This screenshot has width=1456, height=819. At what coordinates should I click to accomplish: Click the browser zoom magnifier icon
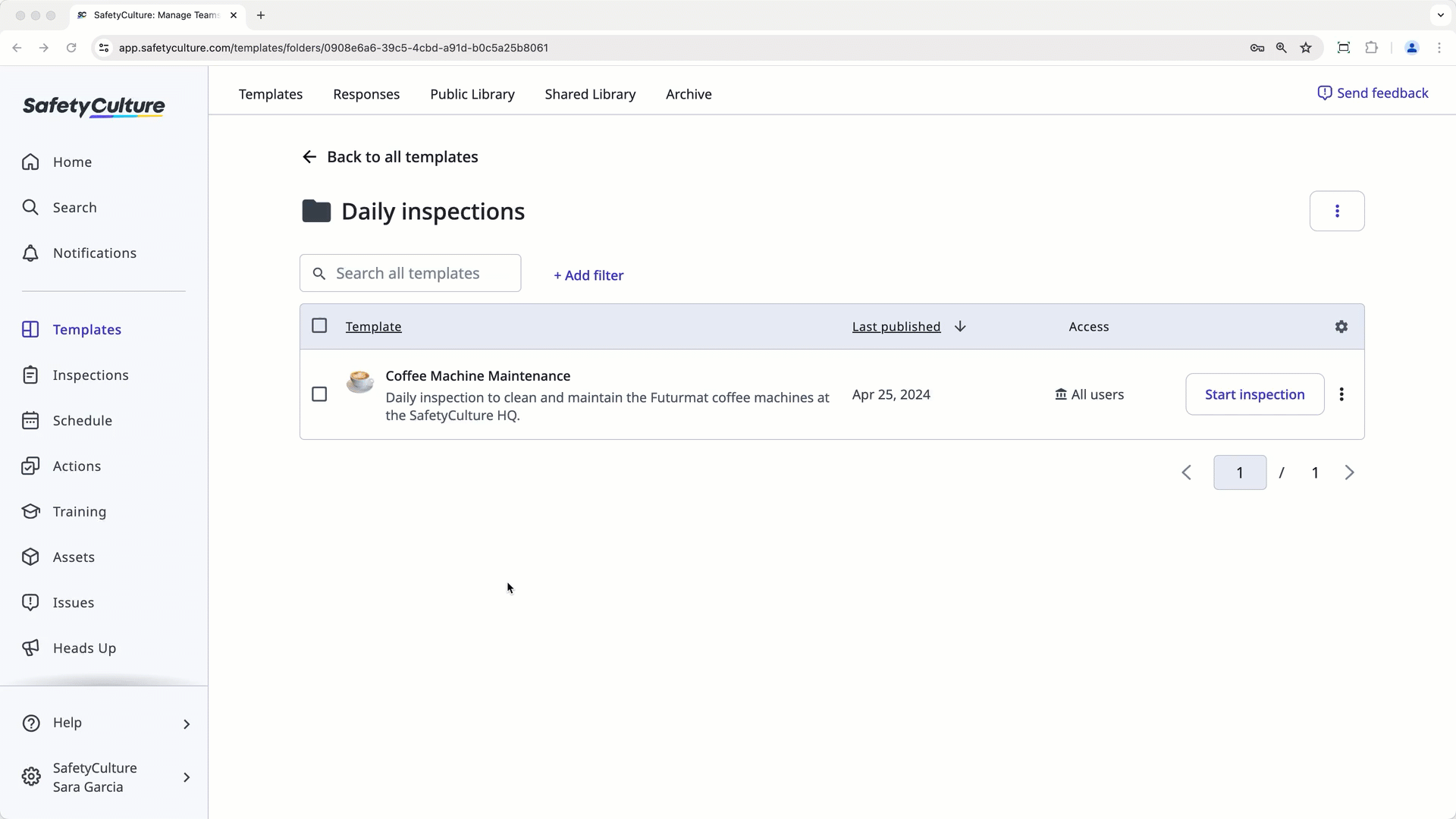[x=1282, y=48]
